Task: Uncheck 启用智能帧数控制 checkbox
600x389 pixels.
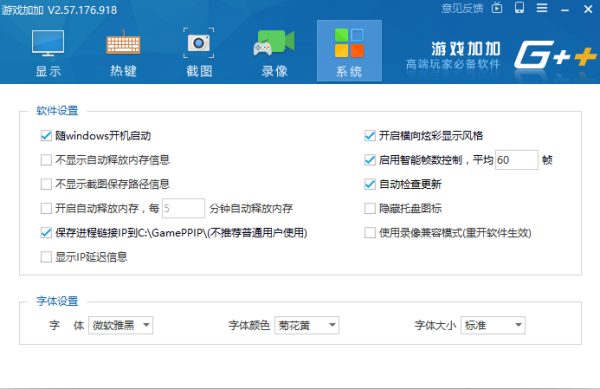Action: tap(370, 160)
